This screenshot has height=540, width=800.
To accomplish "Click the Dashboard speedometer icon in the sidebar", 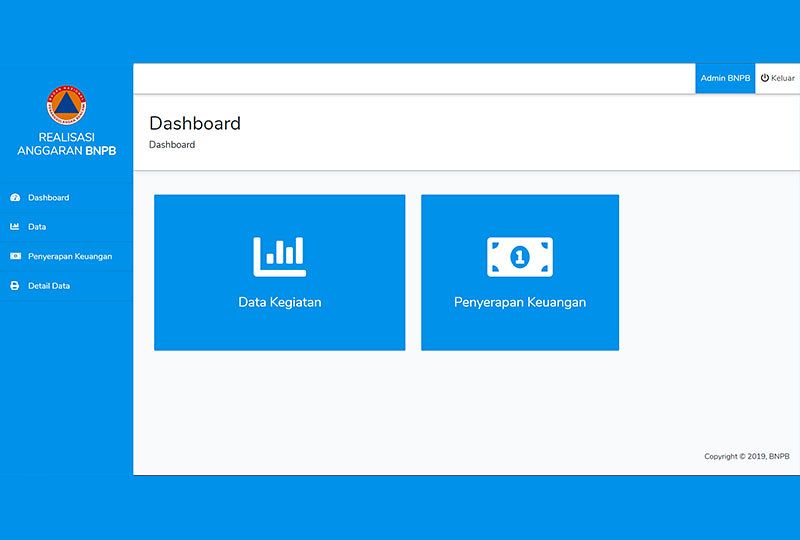I will click(15, 198).
